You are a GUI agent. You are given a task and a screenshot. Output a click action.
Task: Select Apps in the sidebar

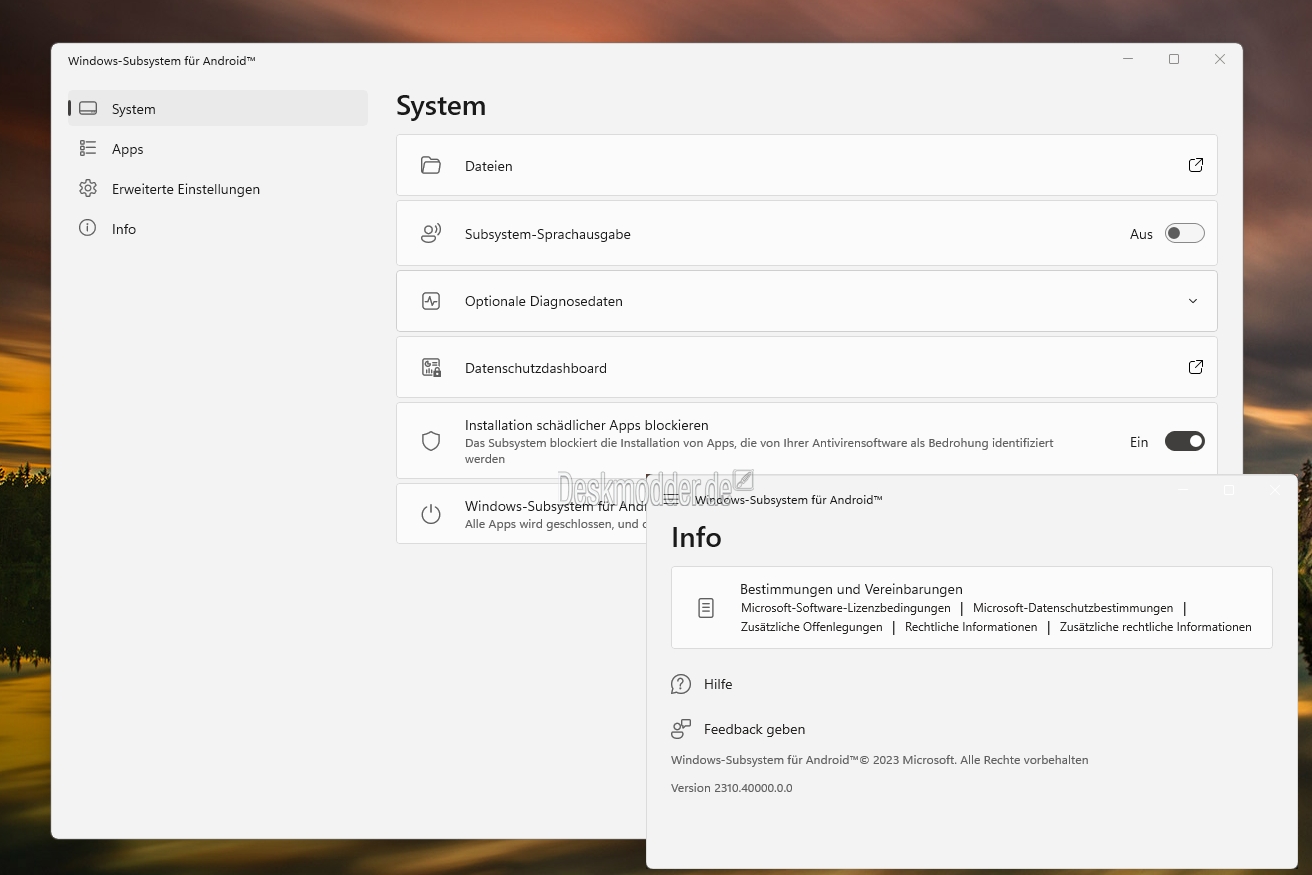click(x=218, y=148)
